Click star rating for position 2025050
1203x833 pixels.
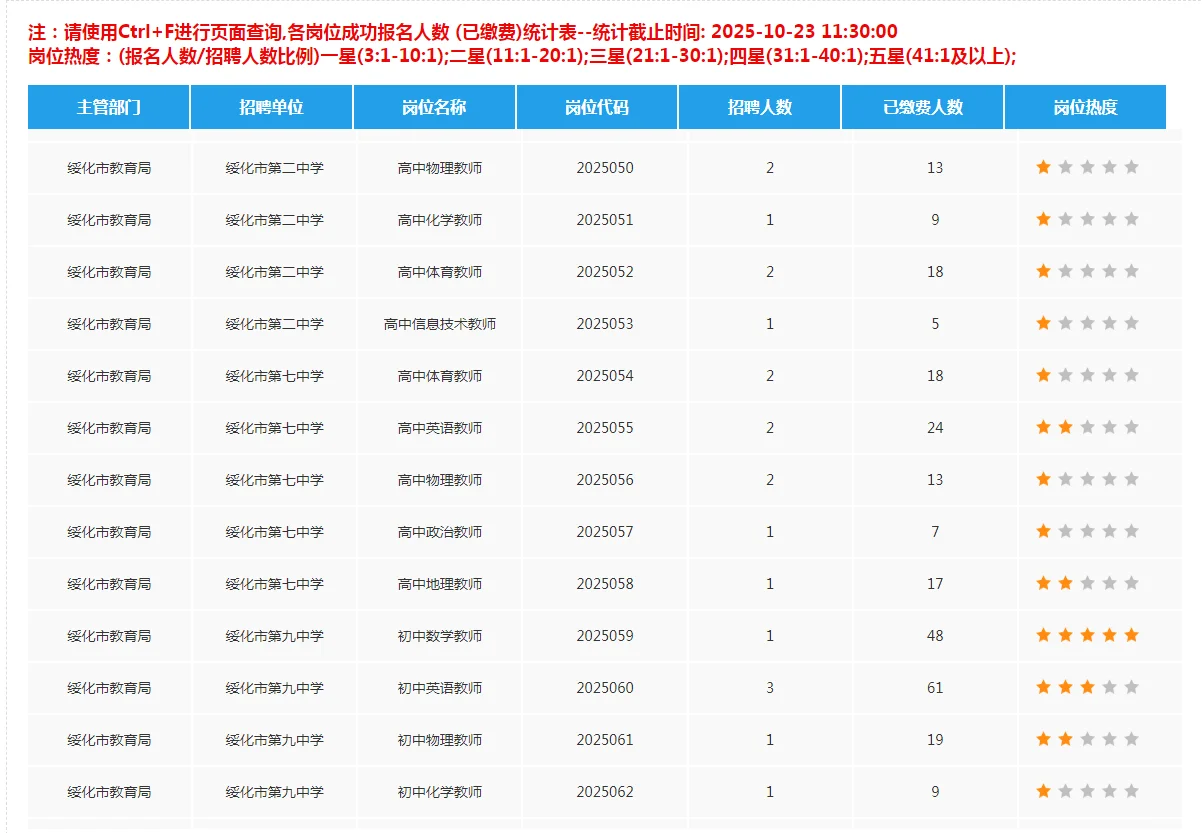click(x=1087, y=167)
